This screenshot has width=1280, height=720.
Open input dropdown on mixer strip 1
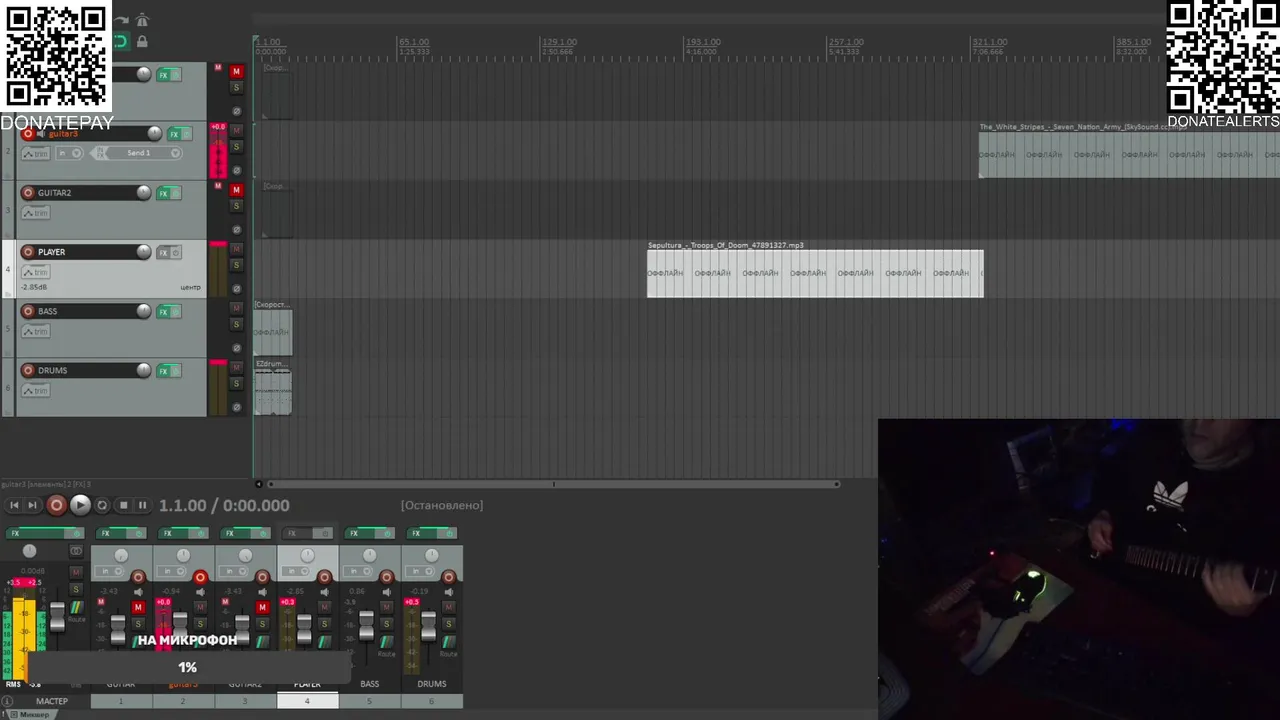point(107,572)
